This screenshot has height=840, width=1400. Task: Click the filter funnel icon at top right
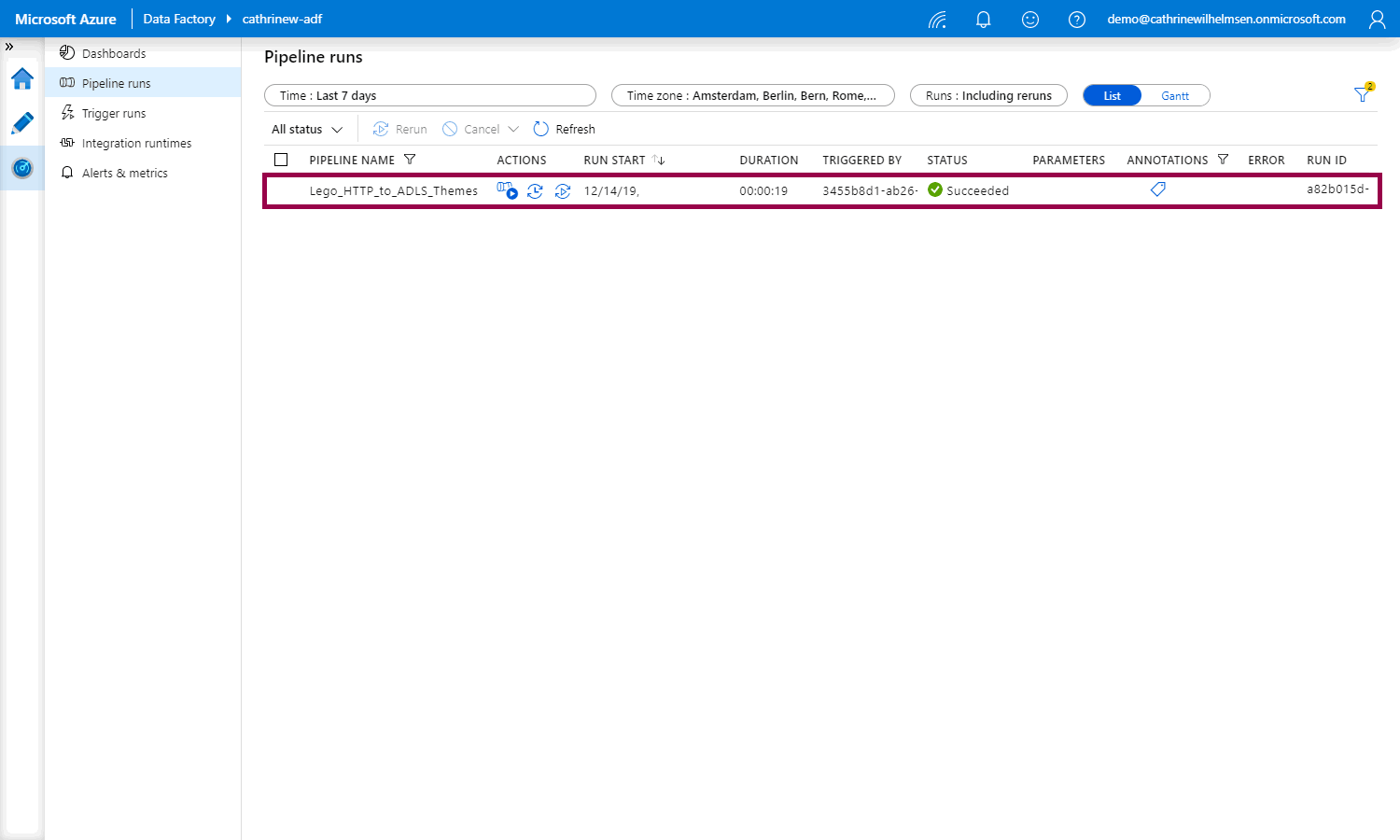[x=1363, y=94]
